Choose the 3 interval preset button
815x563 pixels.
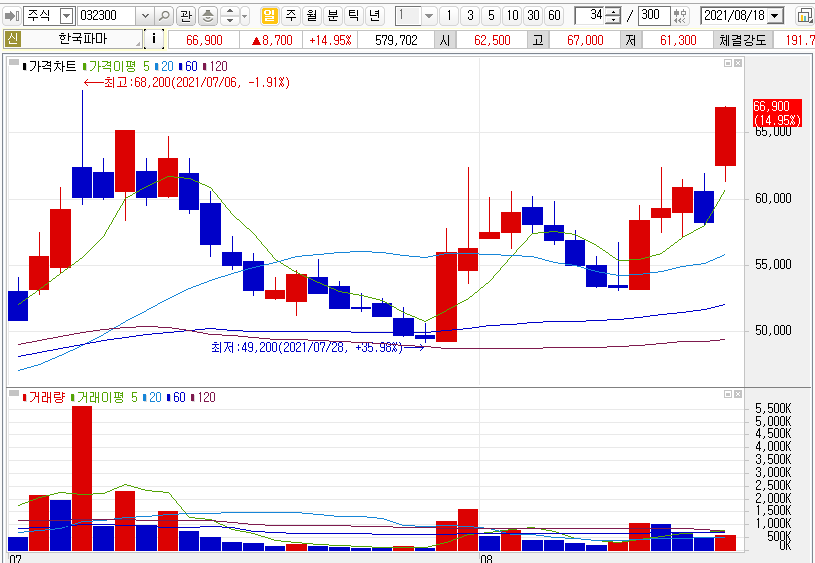pyautogui.click(x=470, y=16)
